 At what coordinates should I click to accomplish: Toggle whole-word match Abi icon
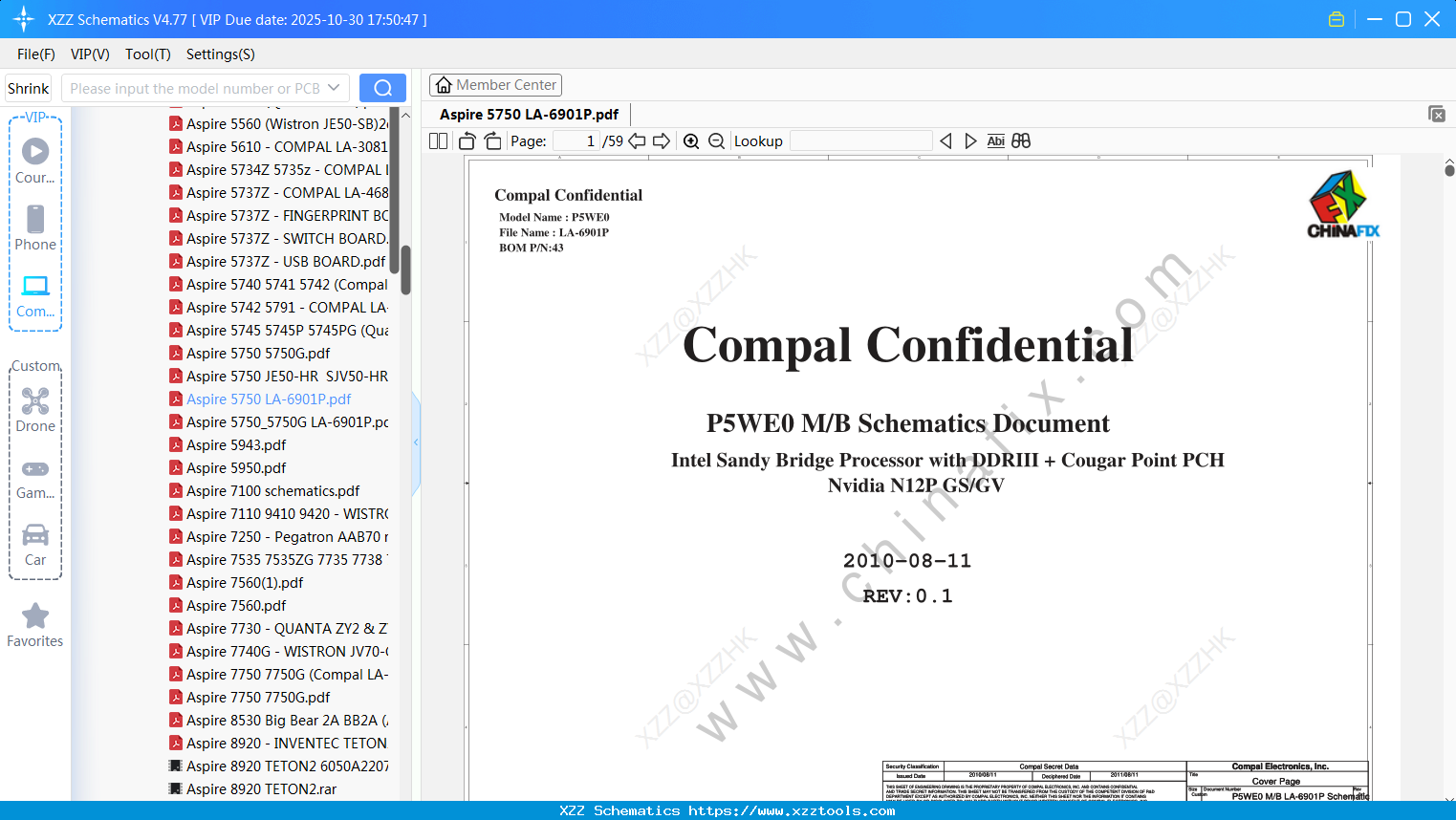click(995, 140)
